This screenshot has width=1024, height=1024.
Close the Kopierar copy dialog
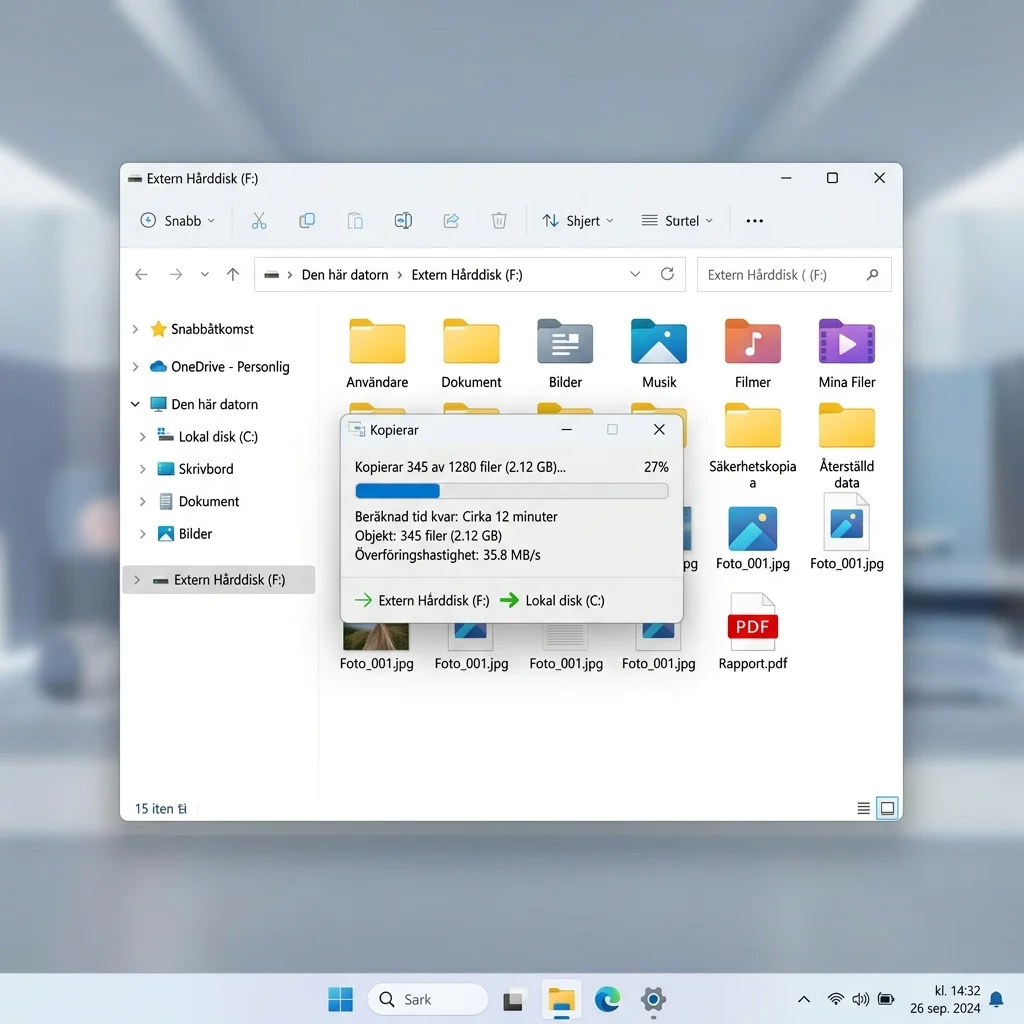click(659, 429)
